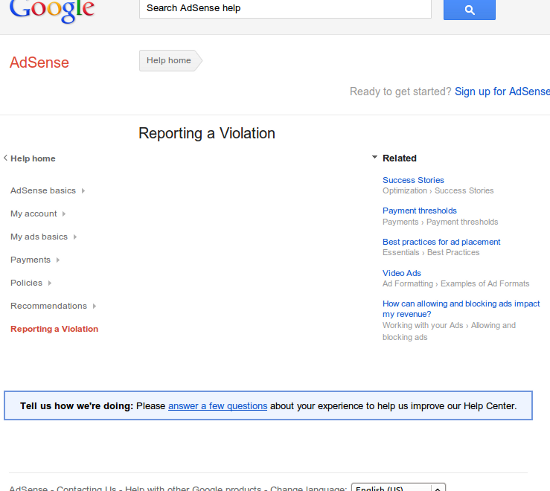550x491 pixels.
Task: Open the Payment thresholds link
Action: [420, 211]
